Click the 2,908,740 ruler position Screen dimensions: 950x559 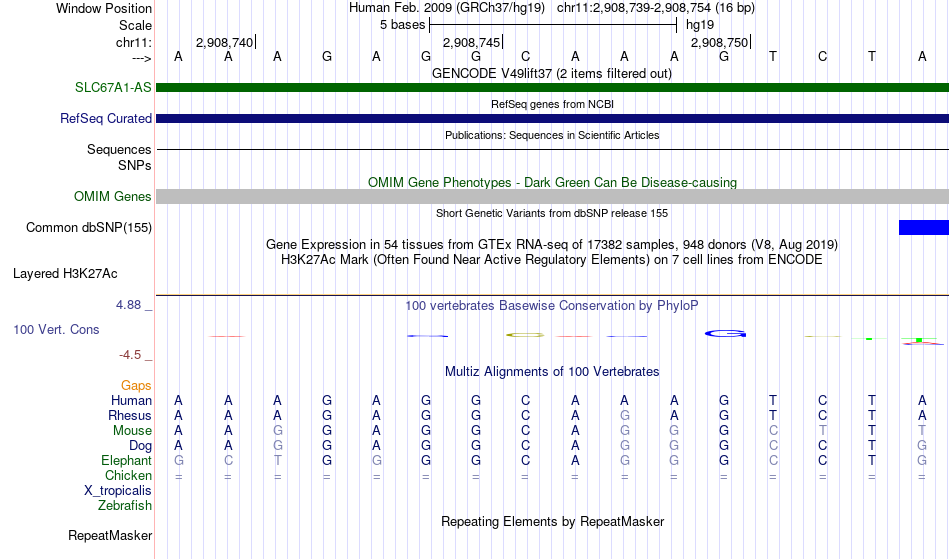(224, 42)
